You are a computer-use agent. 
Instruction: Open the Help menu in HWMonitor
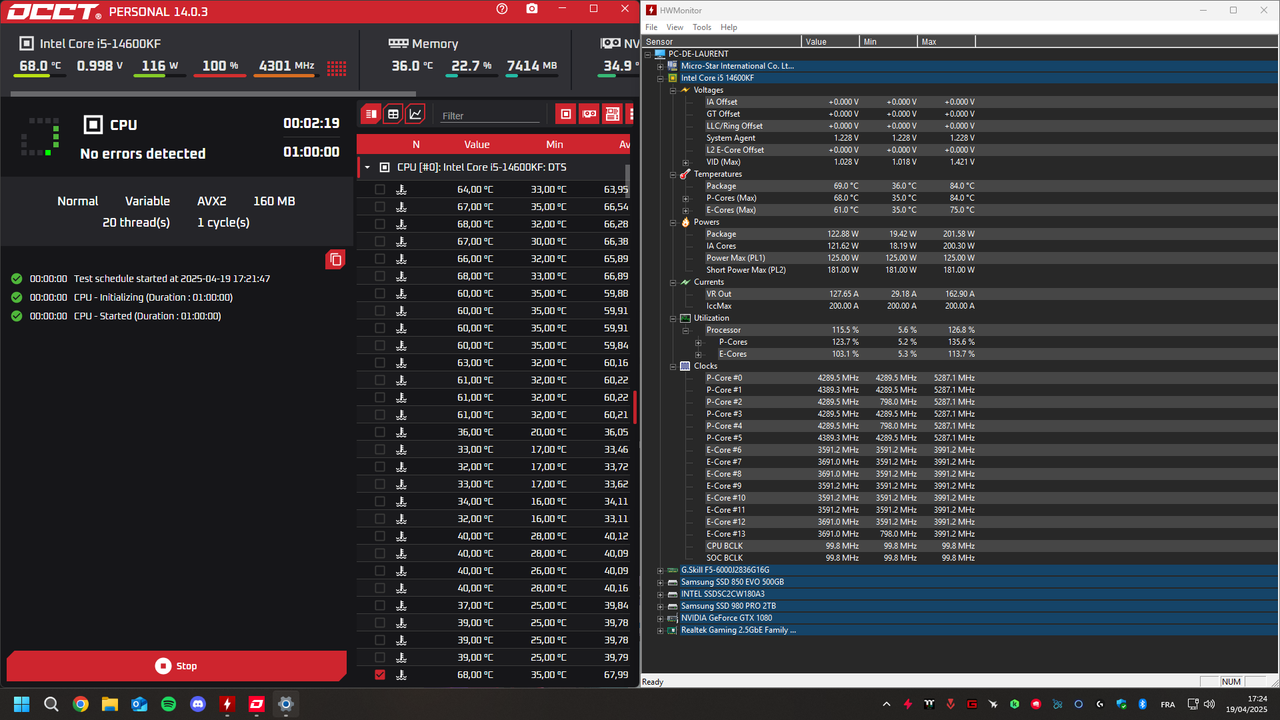729,27
